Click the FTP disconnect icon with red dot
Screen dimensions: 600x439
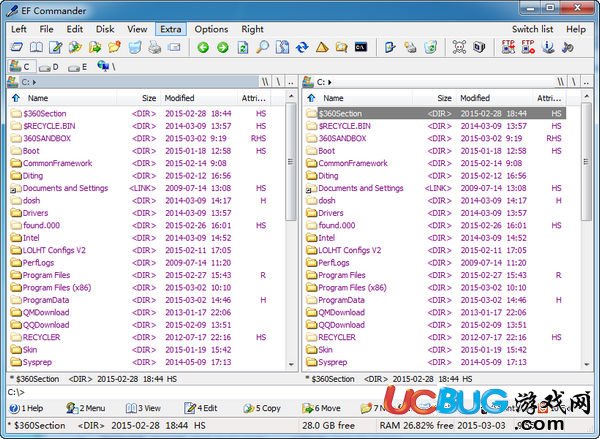pyautogui.click(x=528, y=47)
